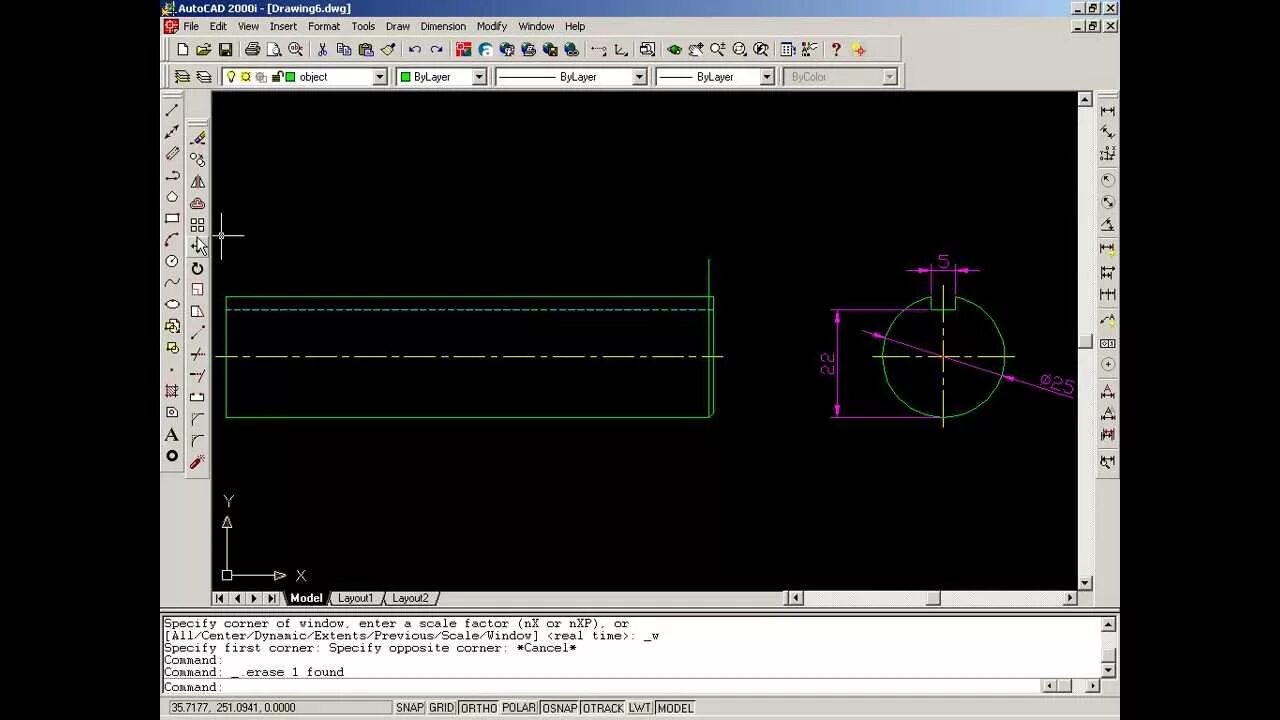Click the Zoom Realtime icon

[x=717, y=49]
